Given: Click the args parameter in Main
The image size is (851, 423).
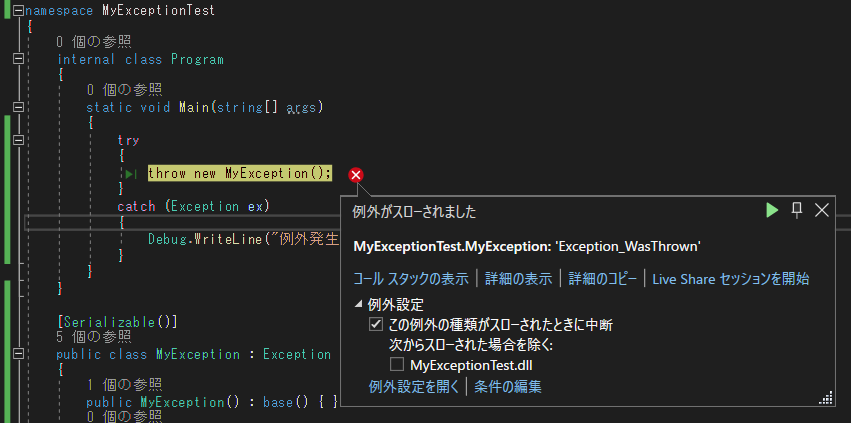Looking at the screenshot, I should (301, 108).
